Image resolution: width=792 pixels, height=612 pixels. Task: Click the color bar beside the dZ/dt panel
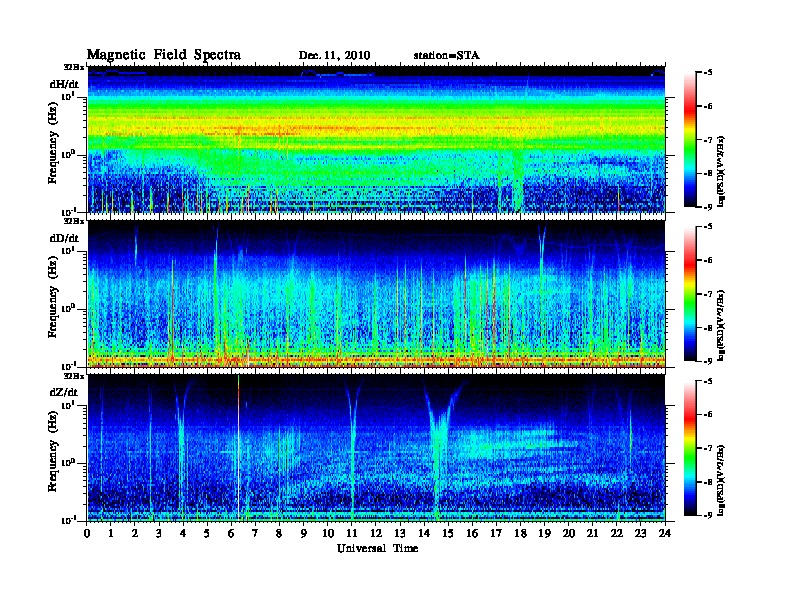(x=690, y=448)
